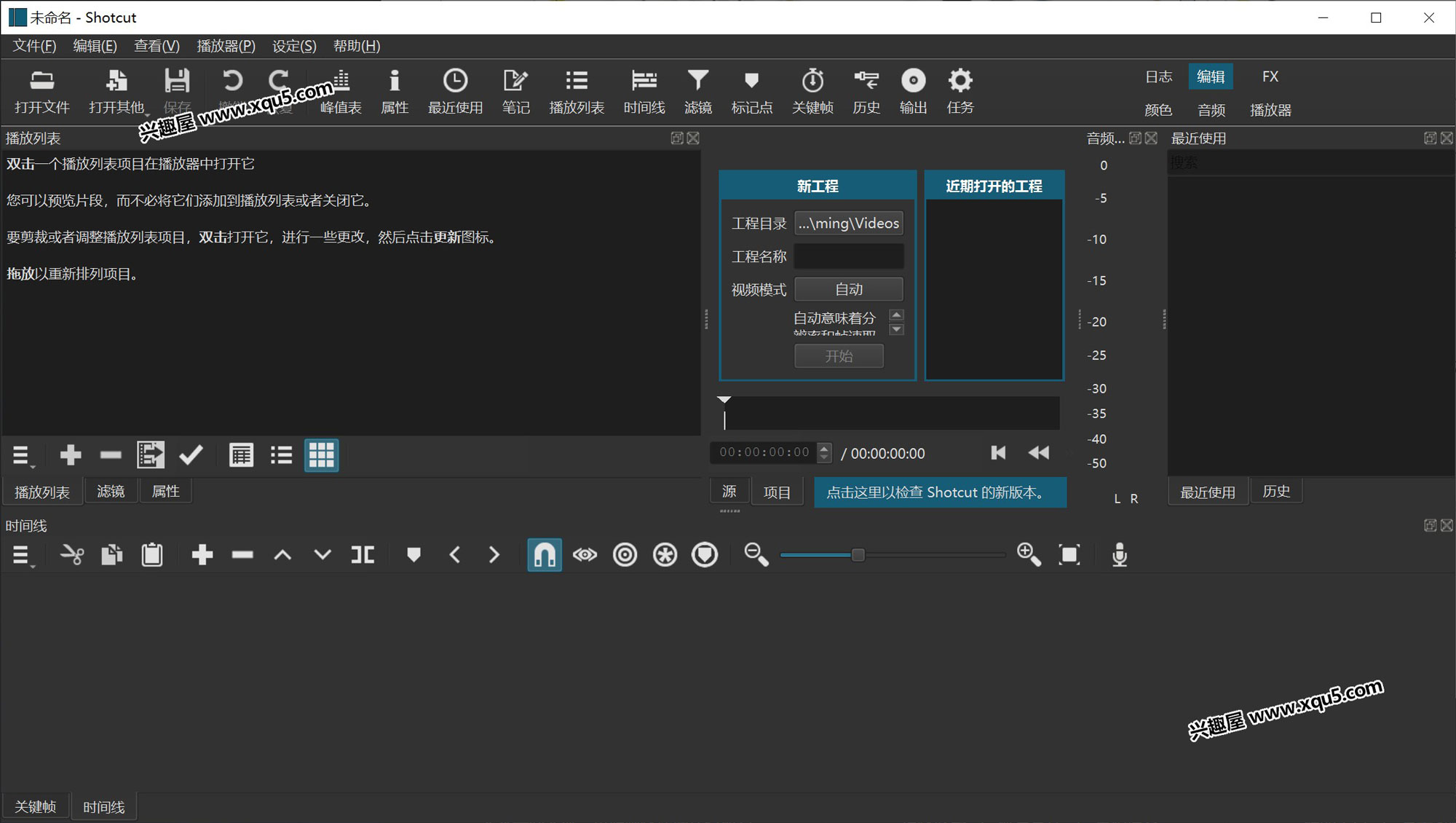Screen dimensions: 1456x823
Task: Click the 录音 (Record audio) icon
Action: coord(1119,555)
